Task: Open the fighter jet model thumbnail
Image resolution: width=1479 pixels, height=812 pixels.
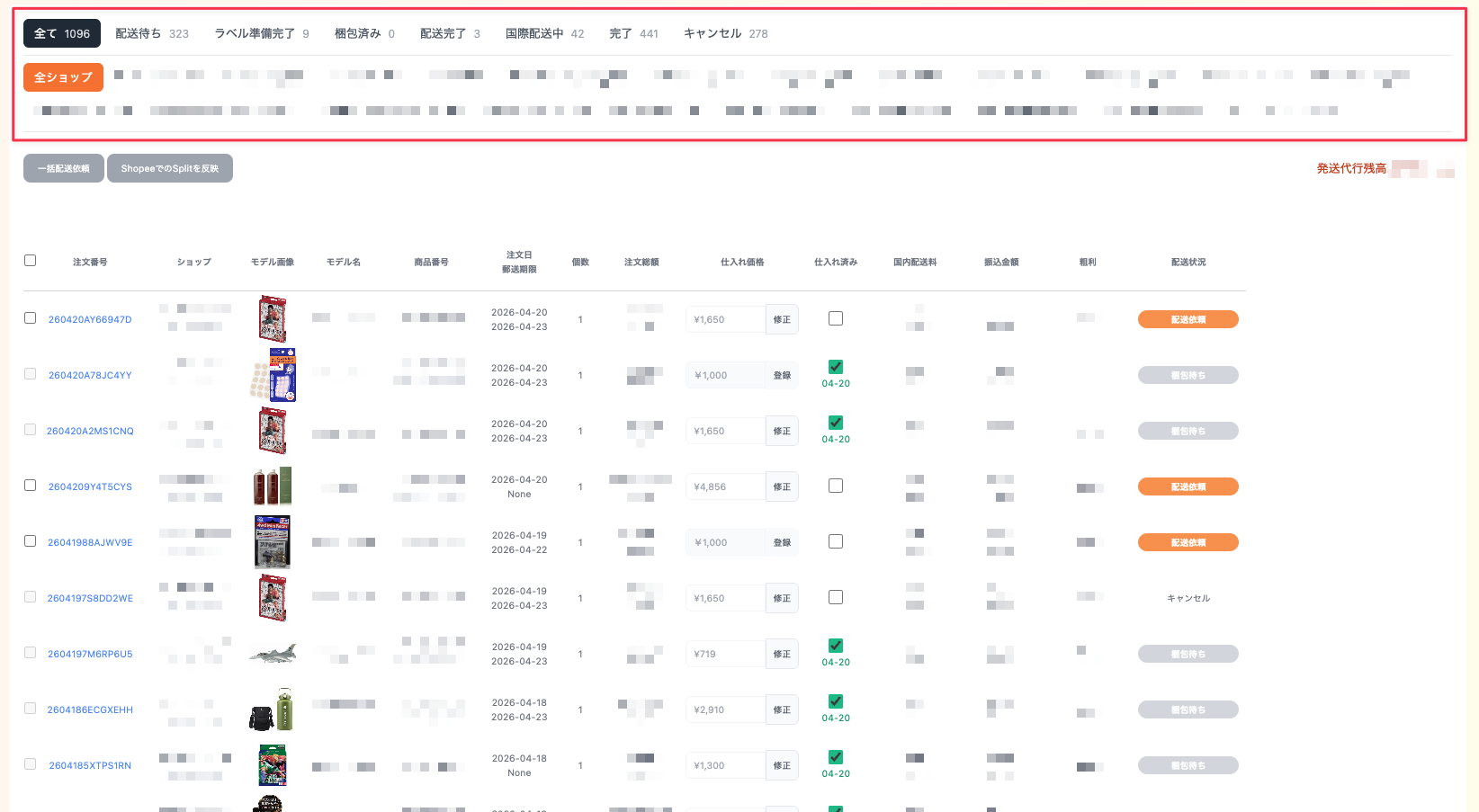Action: click(273, 654)
